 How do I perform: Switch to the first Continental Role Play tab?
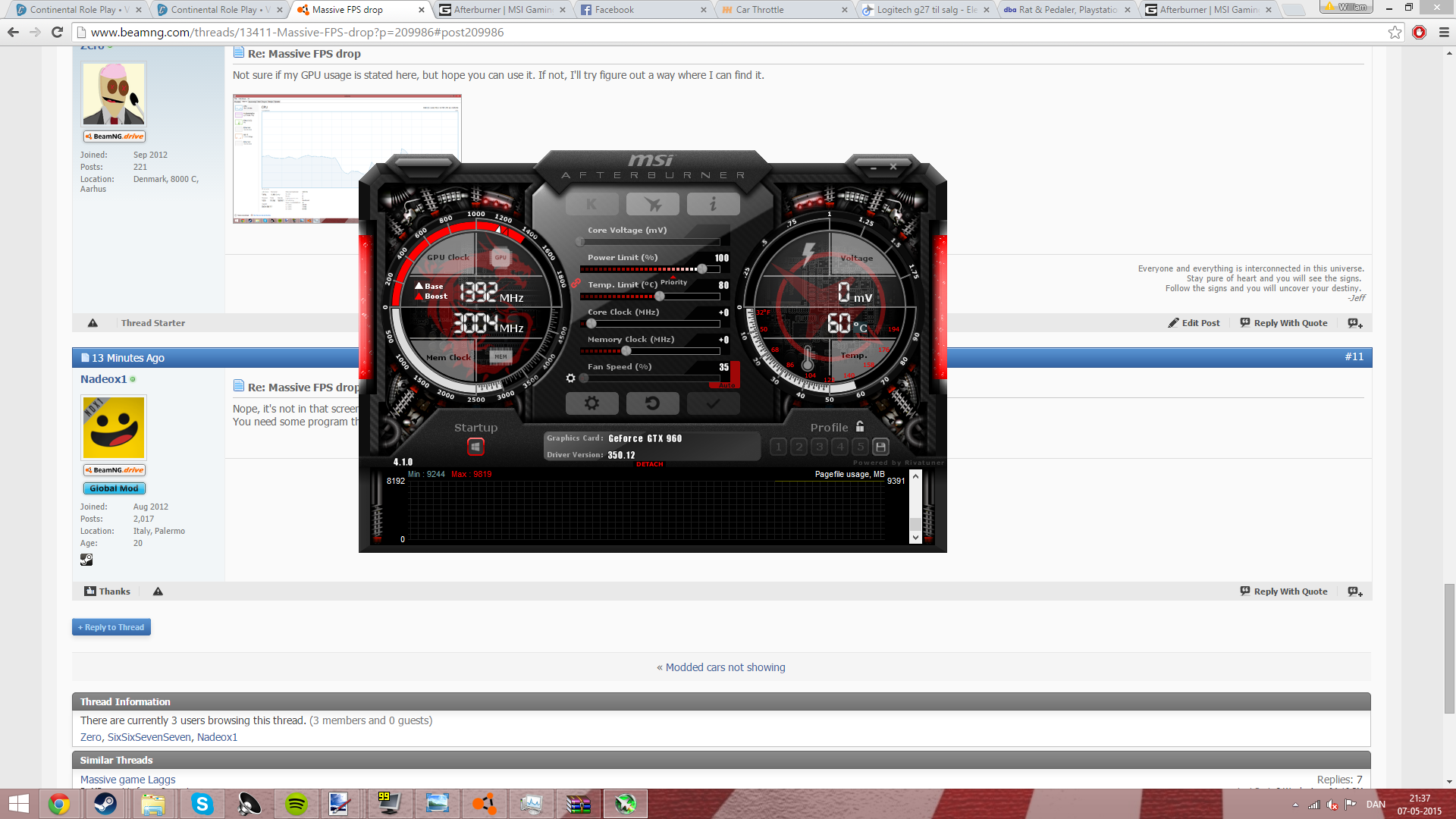pyautogui.click(x=78, y=10)
